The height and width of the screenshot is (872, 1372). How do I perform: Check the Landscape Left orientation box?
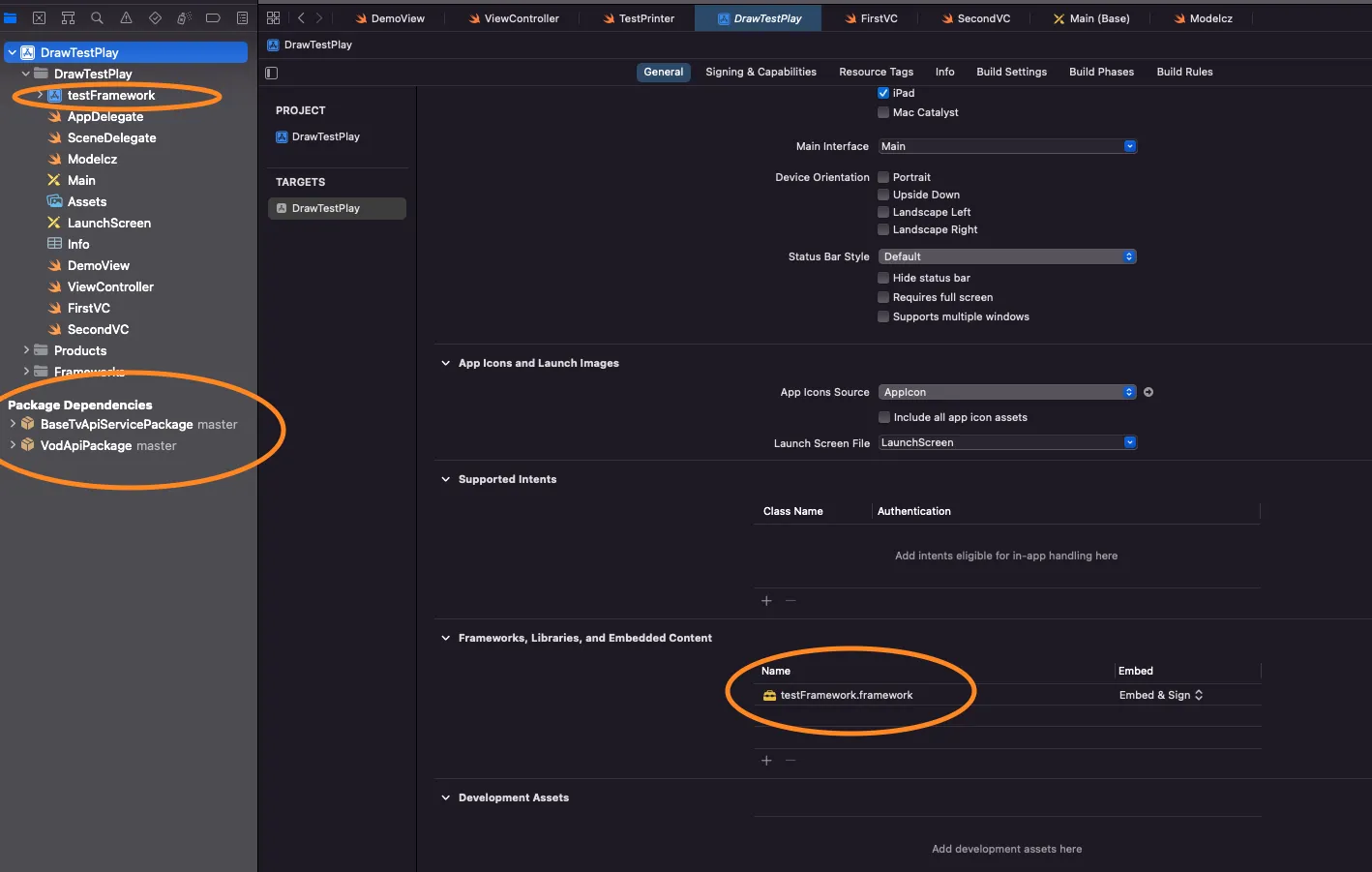(883, 212)
